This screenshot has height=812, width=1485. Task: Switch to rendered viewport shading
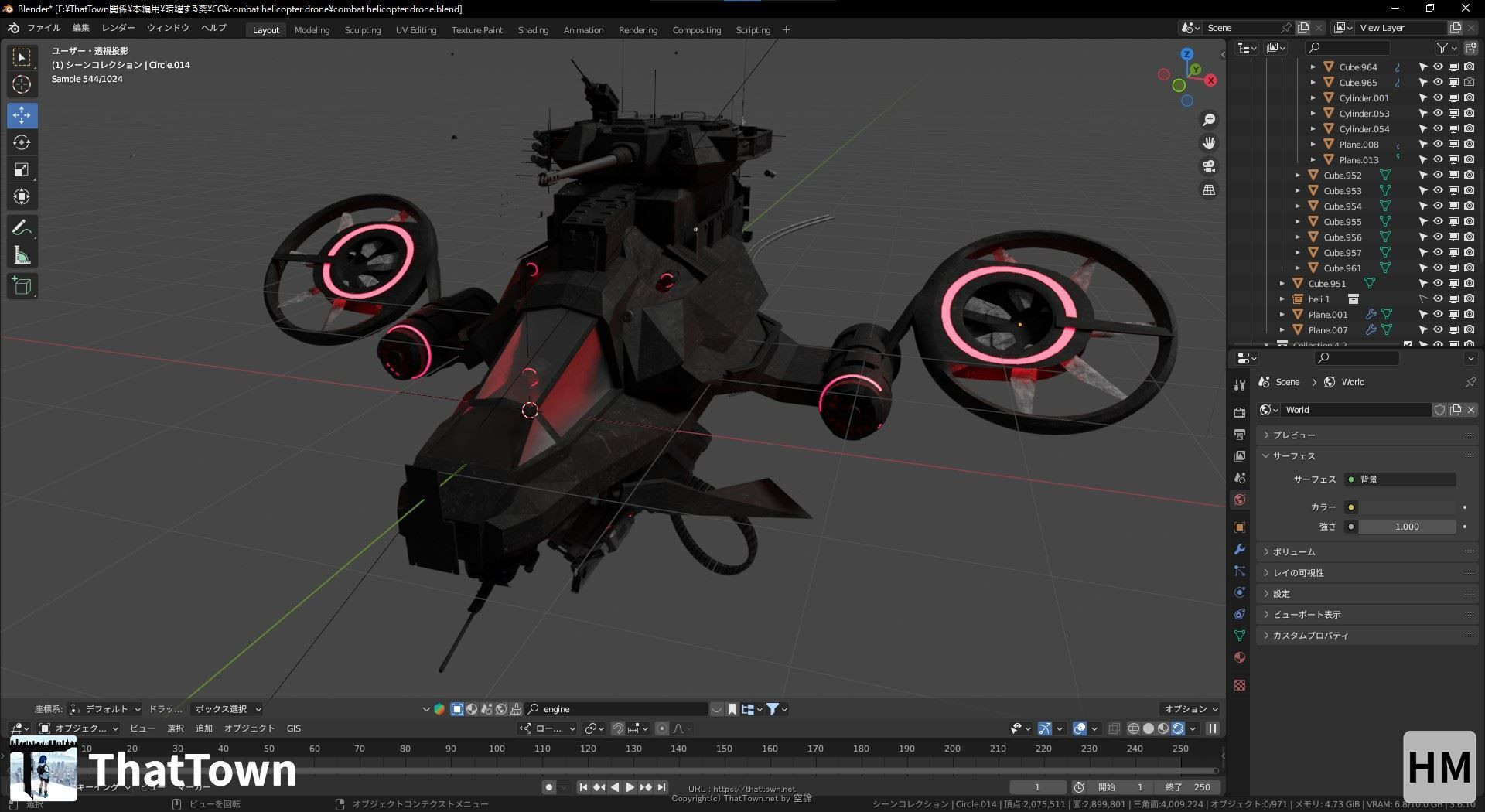1178,728
